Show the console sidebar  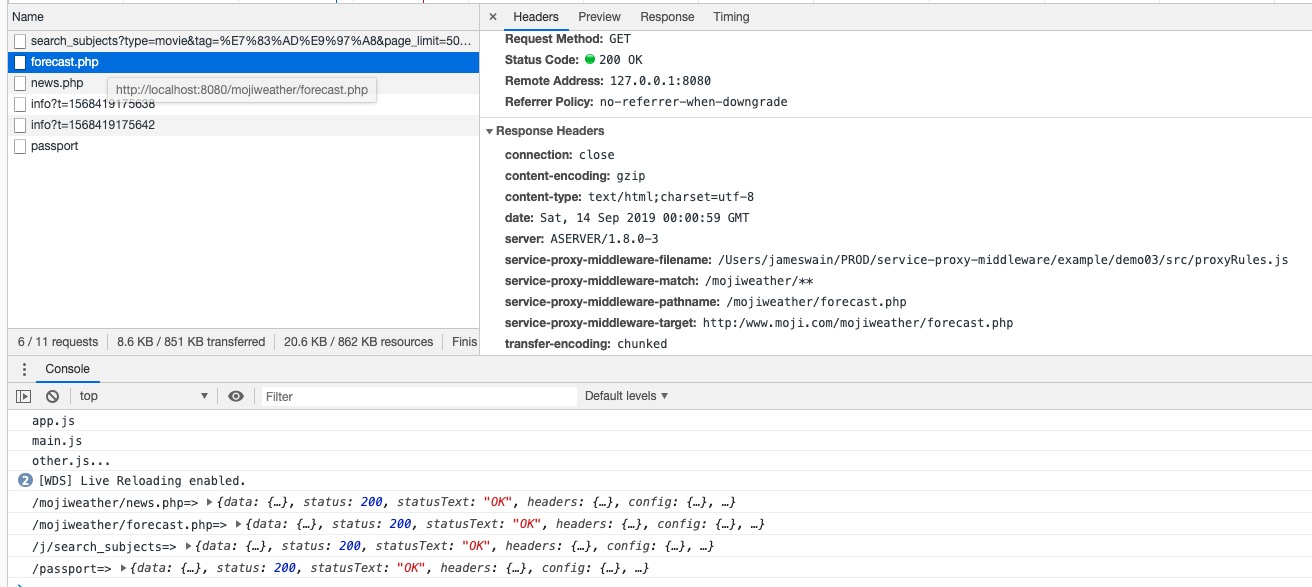pos(24,396)
